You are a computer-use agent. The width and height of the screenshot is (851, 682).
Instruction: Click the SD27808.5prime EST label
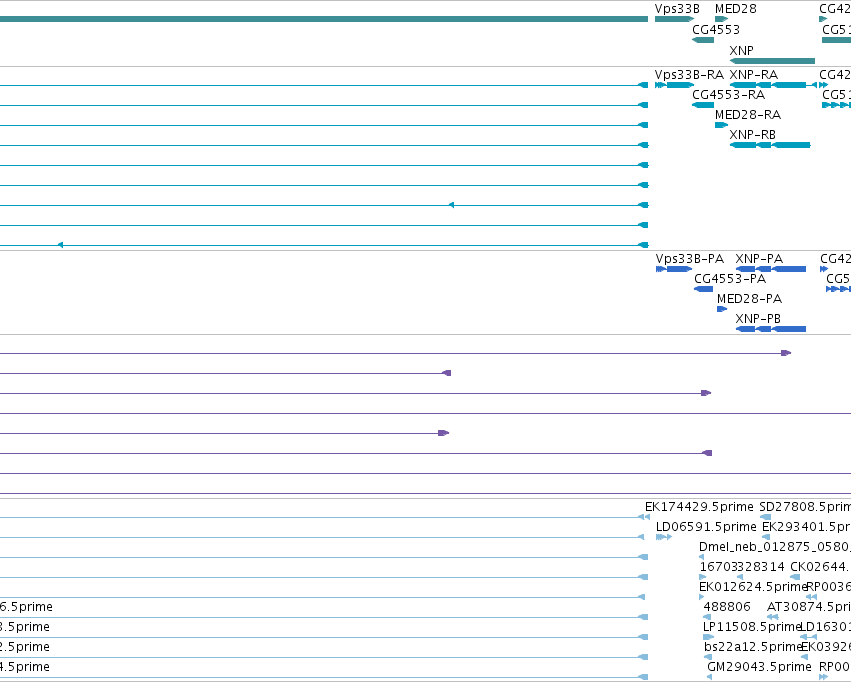805,507
